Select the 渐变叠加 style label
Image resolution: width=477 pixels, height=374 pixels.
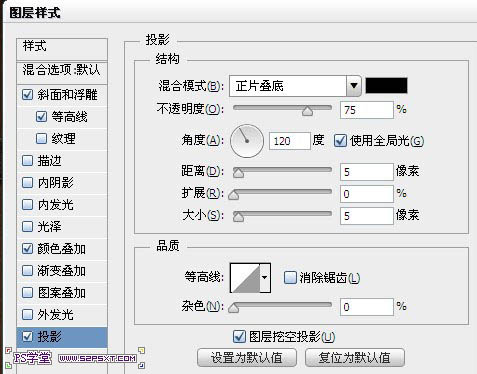[62, 271]
